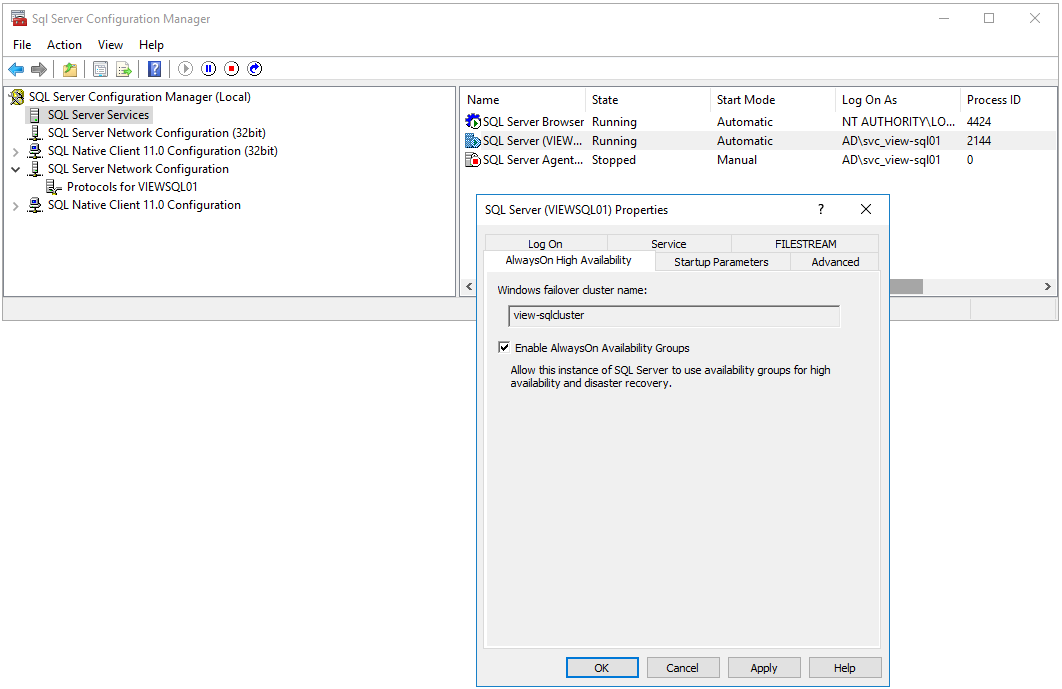Open the Action menu
Viewport: 1062px width, 689px height.
tap(64, 45)
